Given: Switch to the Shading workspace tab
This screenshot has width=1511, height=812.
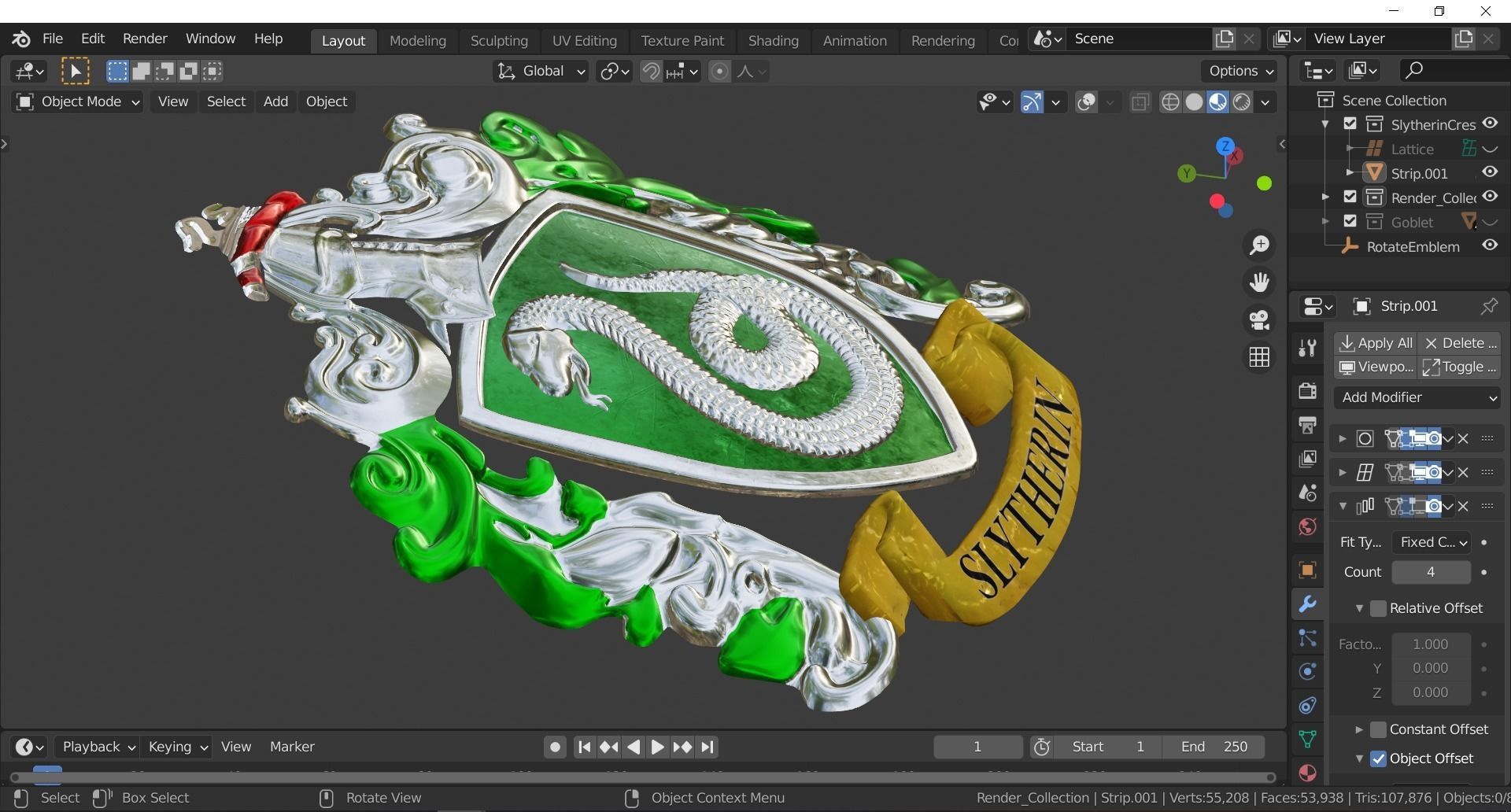Looking at the screenshot, I should [773, 41].
